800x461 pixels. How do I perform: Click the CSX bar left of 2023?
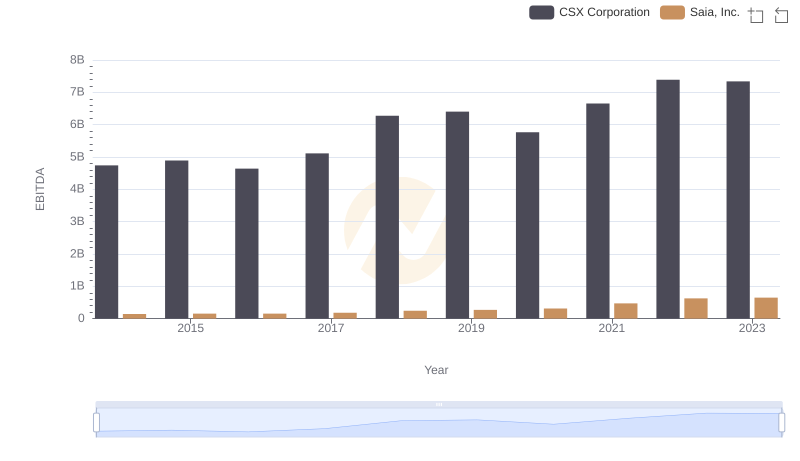[738, 200]
